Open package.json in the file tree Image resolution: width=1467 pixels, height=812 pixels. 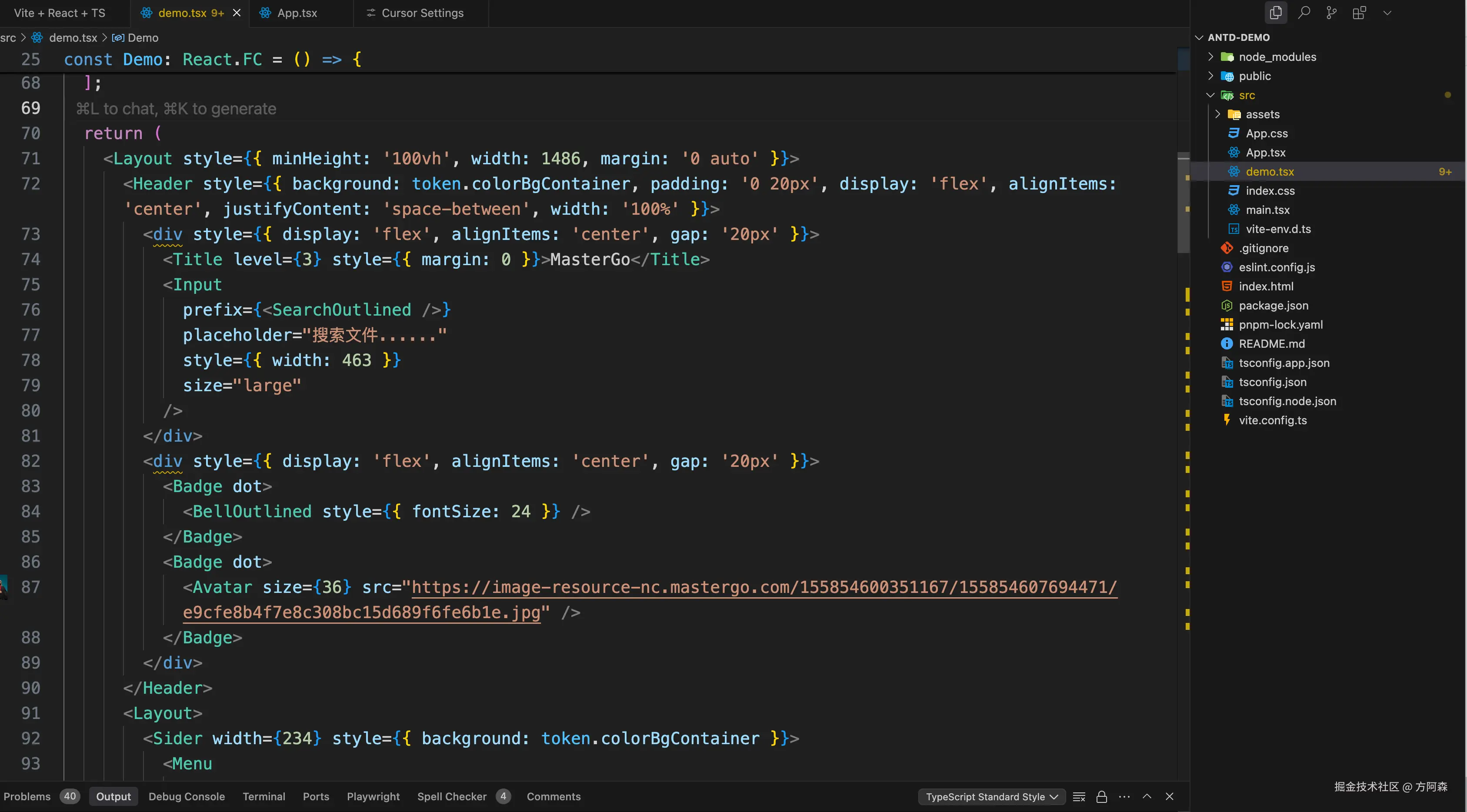click(x=1273, y=306)
